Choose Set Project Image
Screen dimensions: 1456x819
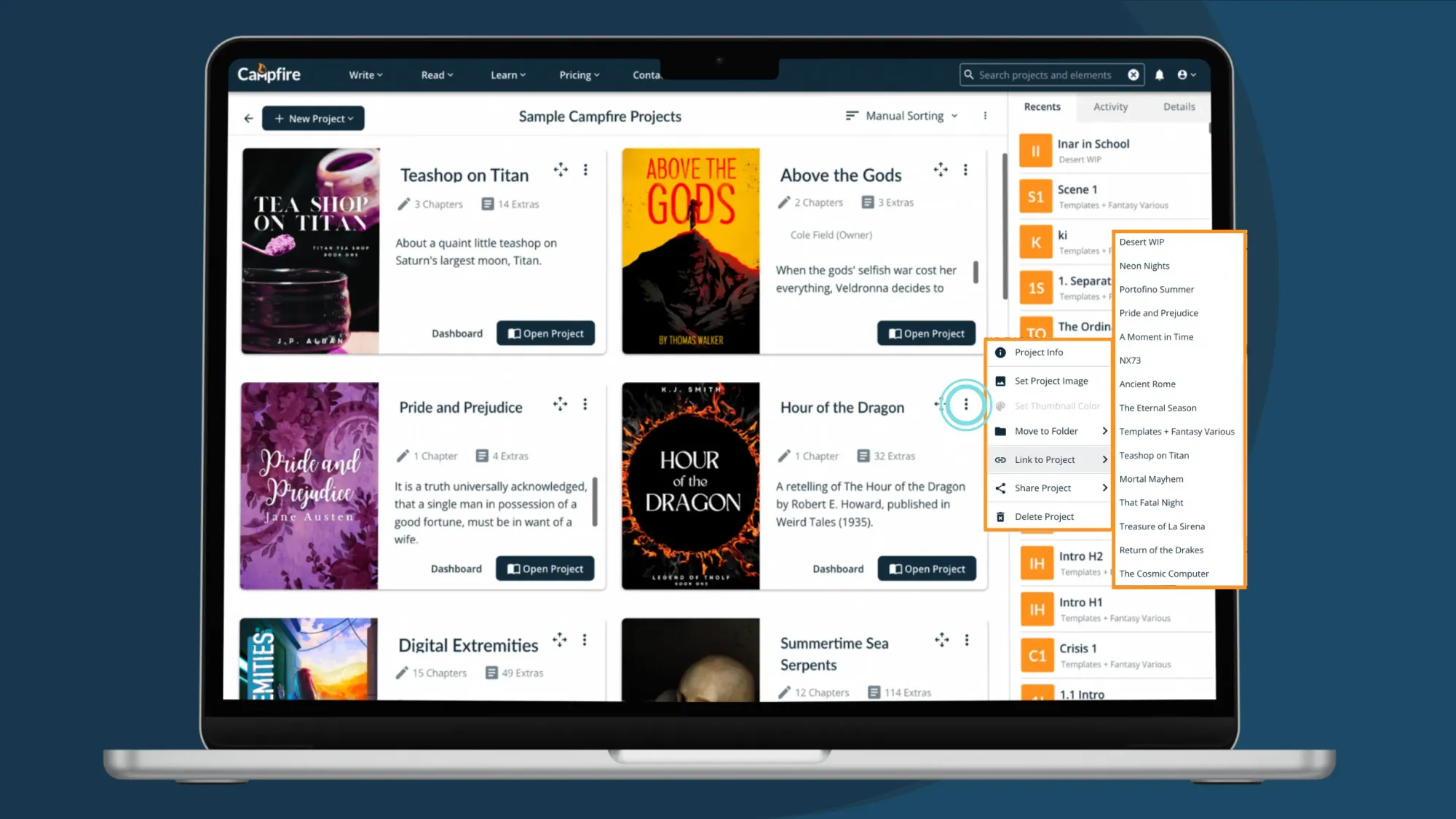click(x=1049, y=381)
